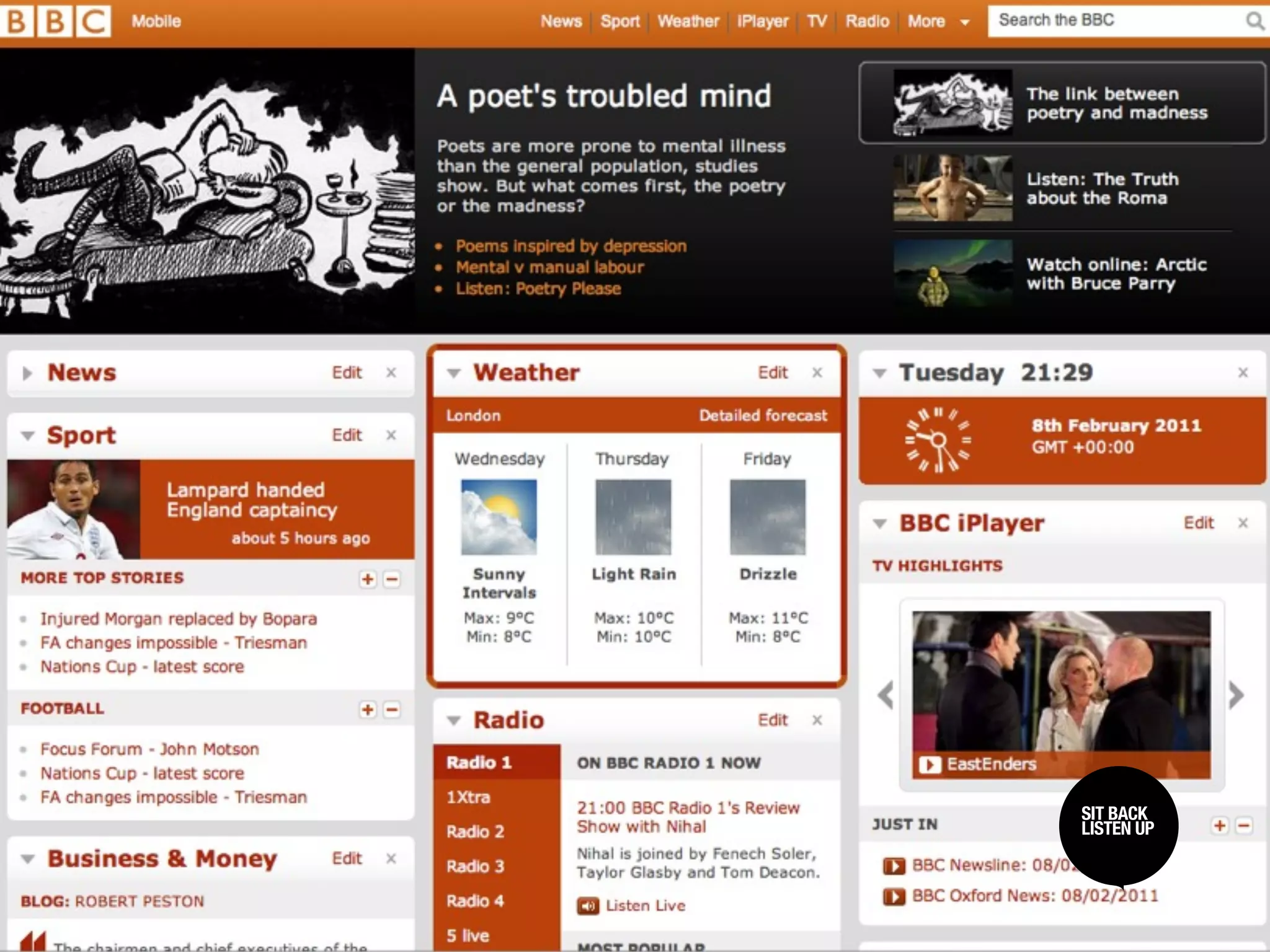The width and height of the screenshot is (1270, 952).
Task: Increase Just In items with plus
Action: (x=1220, y=826)
